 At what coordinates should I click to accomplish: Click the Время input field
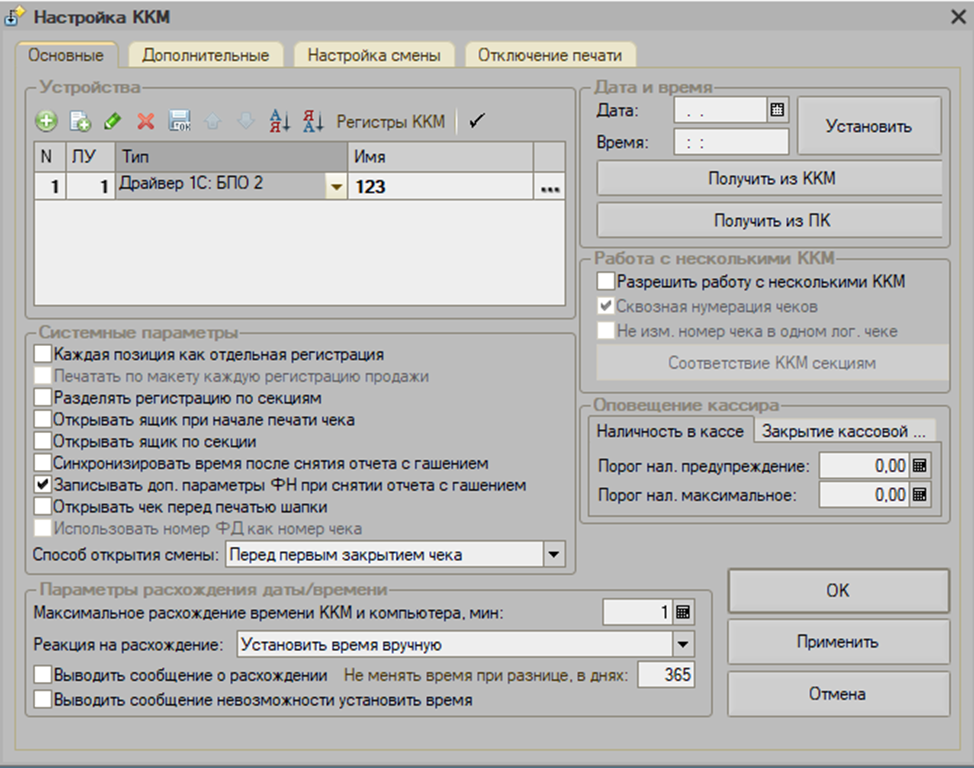point(731,143)
